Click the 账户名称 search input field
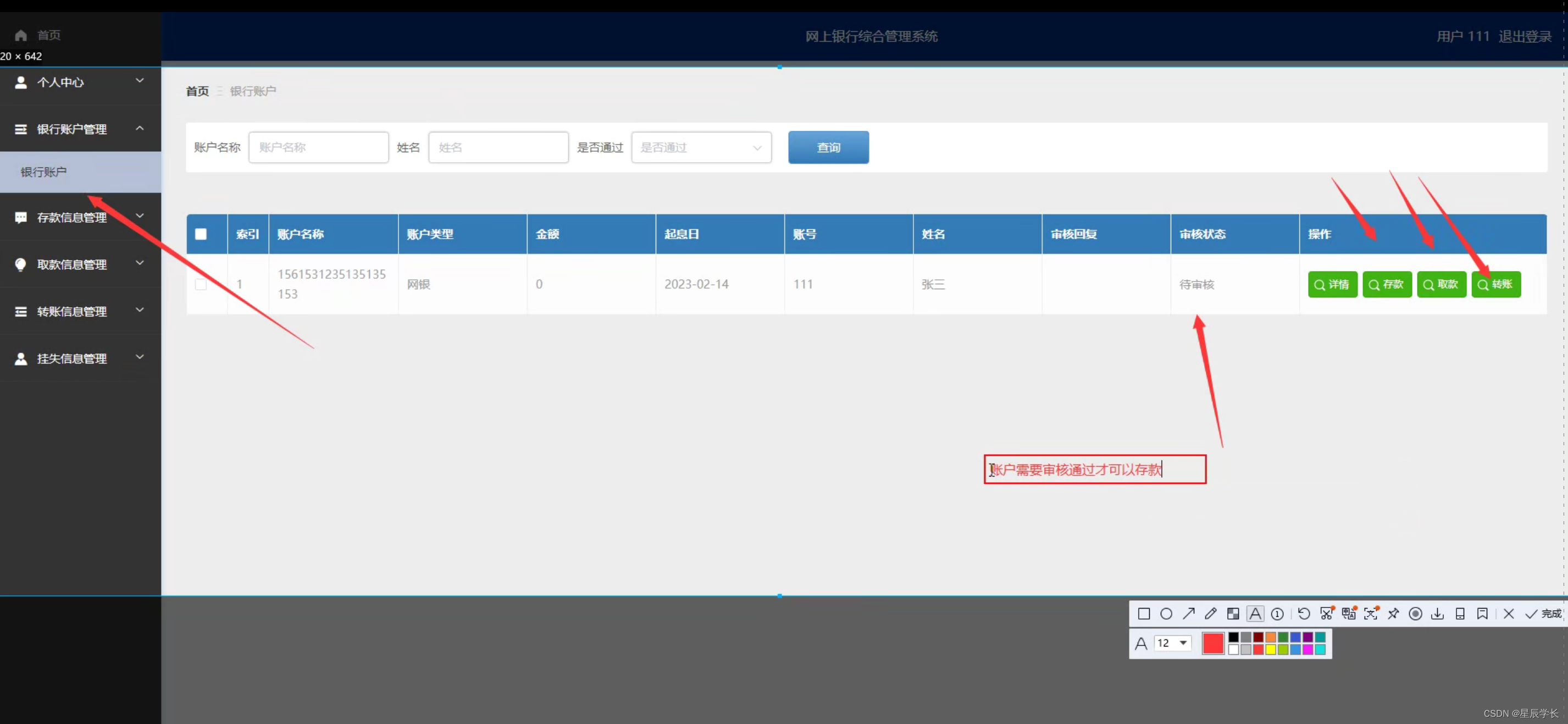The width and height of the screenshot is (1568, 724). 318,147
